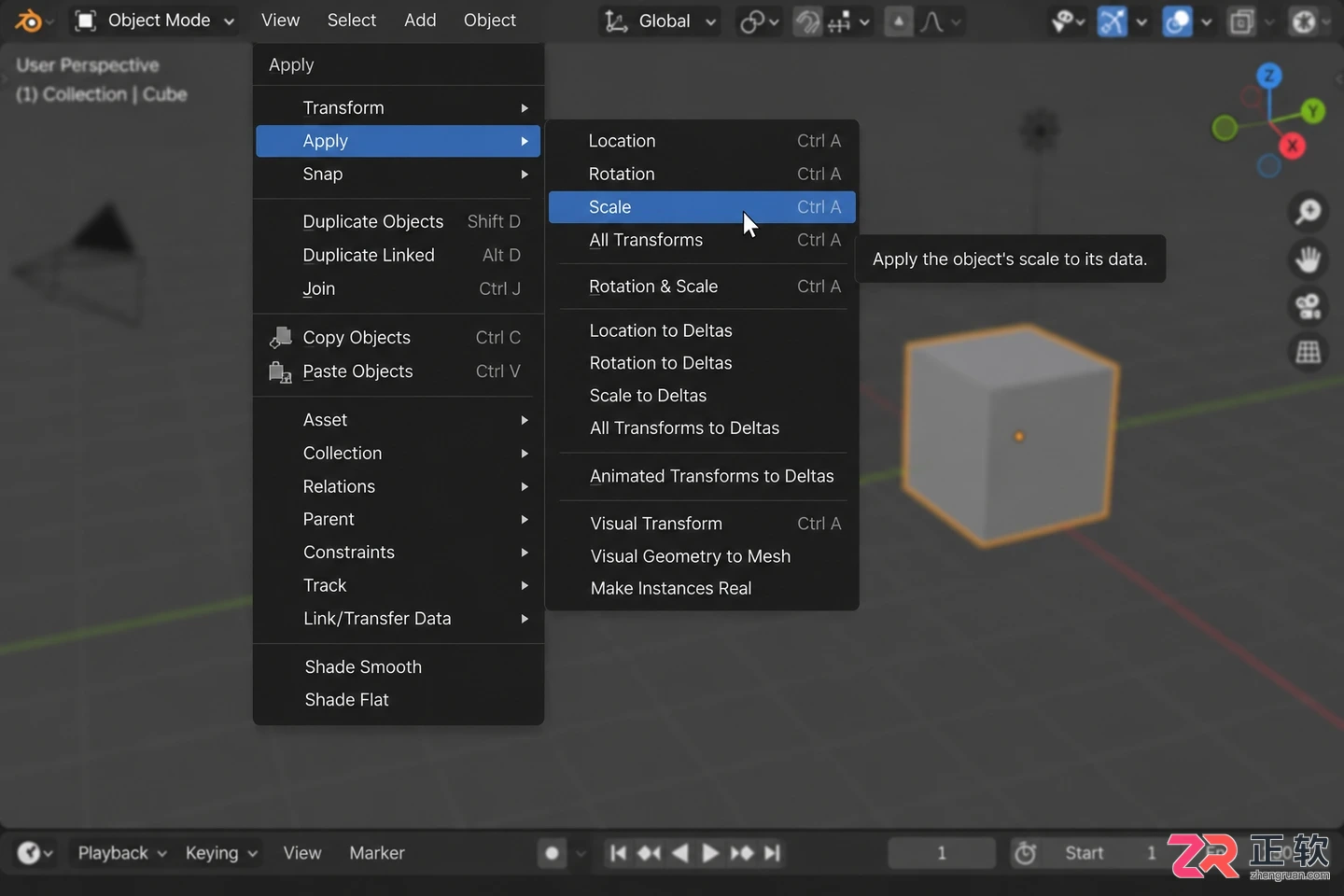Viewport: 1344px width, 896px height.
Task: Play the animation forward
Action: tap(710, 853)
